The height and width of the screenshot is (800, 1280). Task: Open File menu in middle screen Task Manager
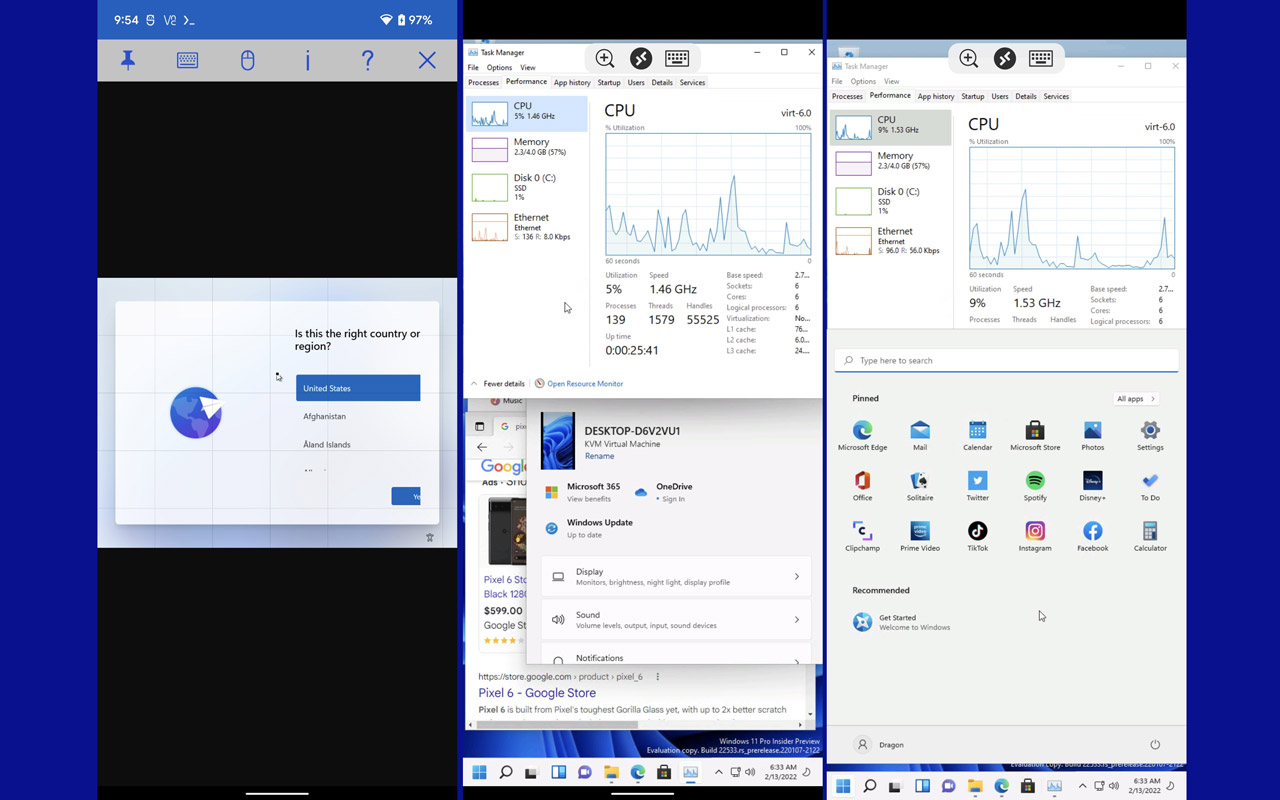point(474,68)
